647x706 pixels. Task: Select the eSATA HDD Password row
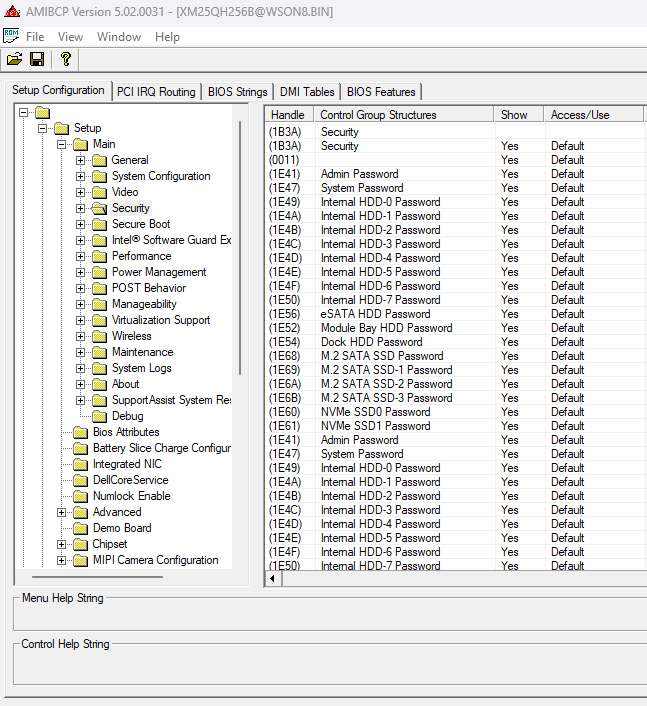375,314
